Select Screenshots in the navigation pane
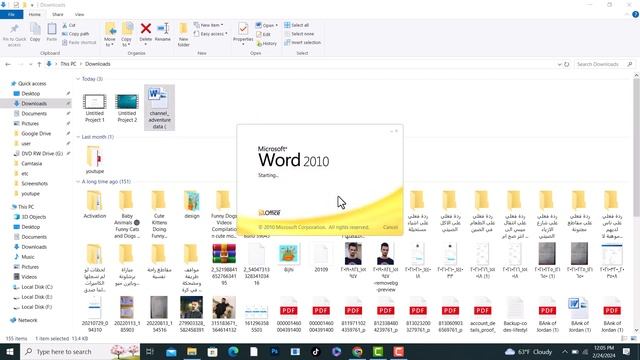The image size is (640, 360). click(x=34, y=183)
